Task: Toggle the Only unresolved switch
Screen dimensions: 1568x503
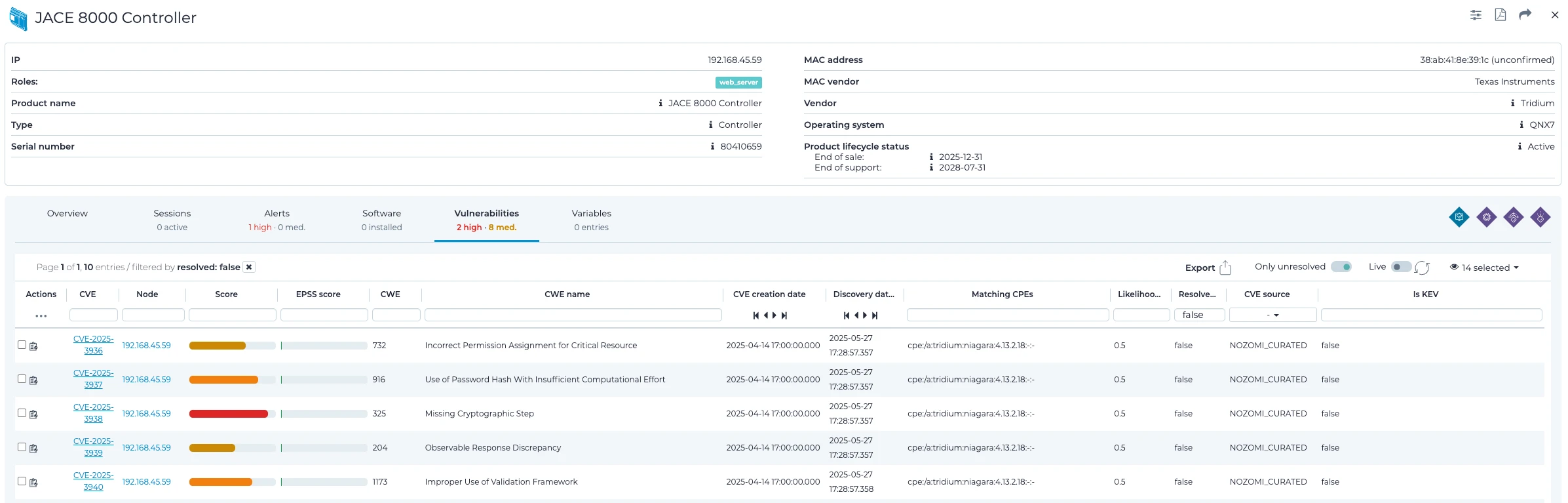Action: (1341, 267)
